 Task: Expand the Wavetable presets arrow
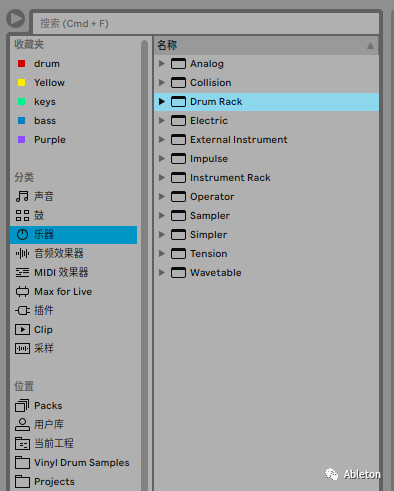162,272
